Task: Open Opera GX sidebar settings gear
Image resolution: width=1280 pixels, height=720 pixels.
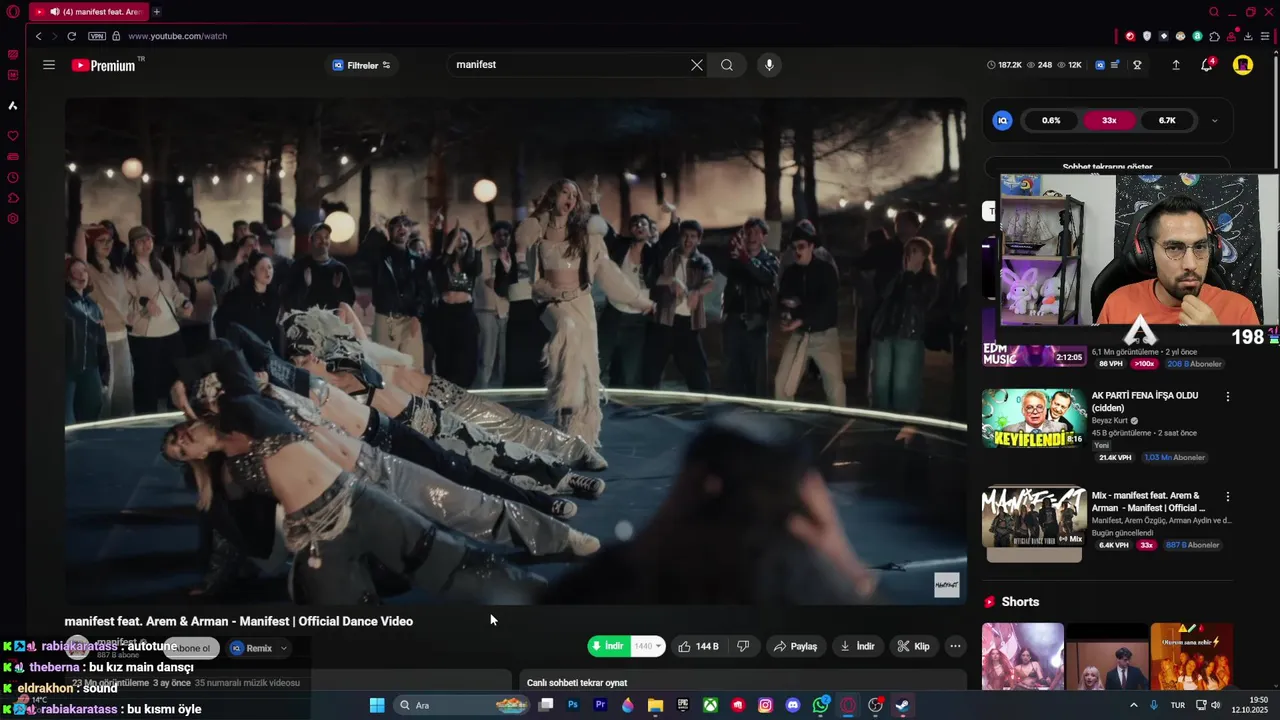Action: [x=13, y=219]
